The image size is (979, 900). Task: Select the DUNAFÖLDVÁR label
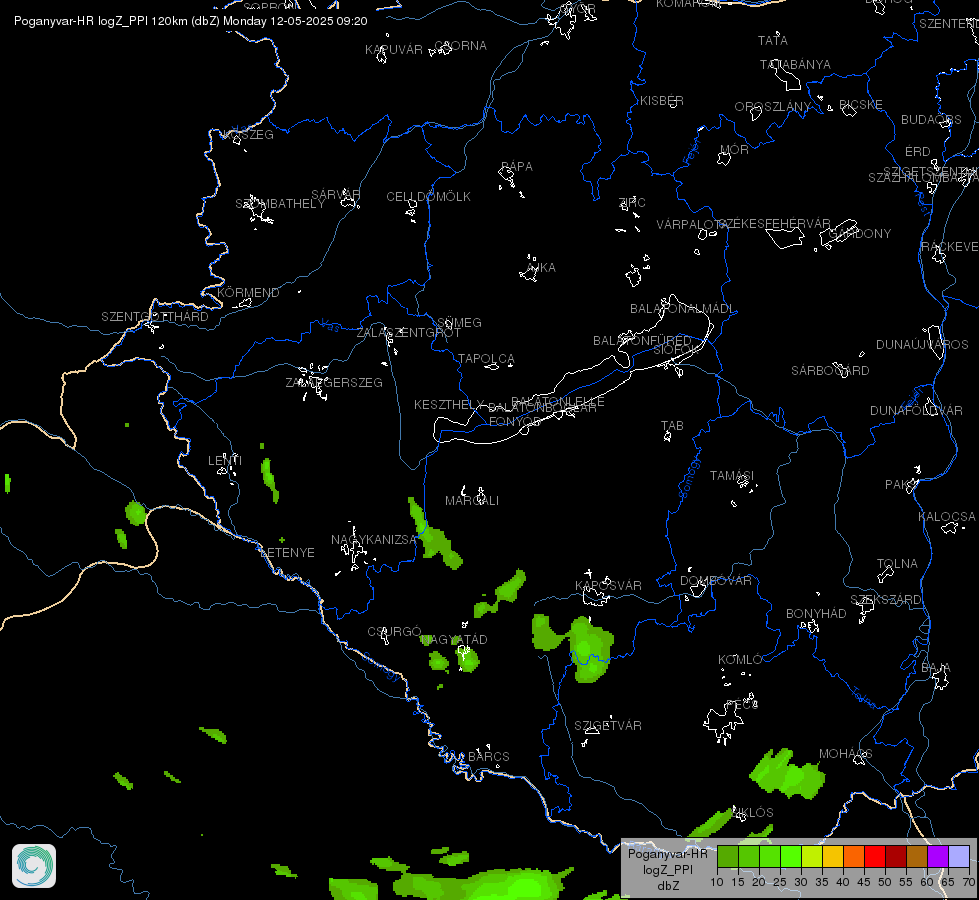[x=916, y=411]
